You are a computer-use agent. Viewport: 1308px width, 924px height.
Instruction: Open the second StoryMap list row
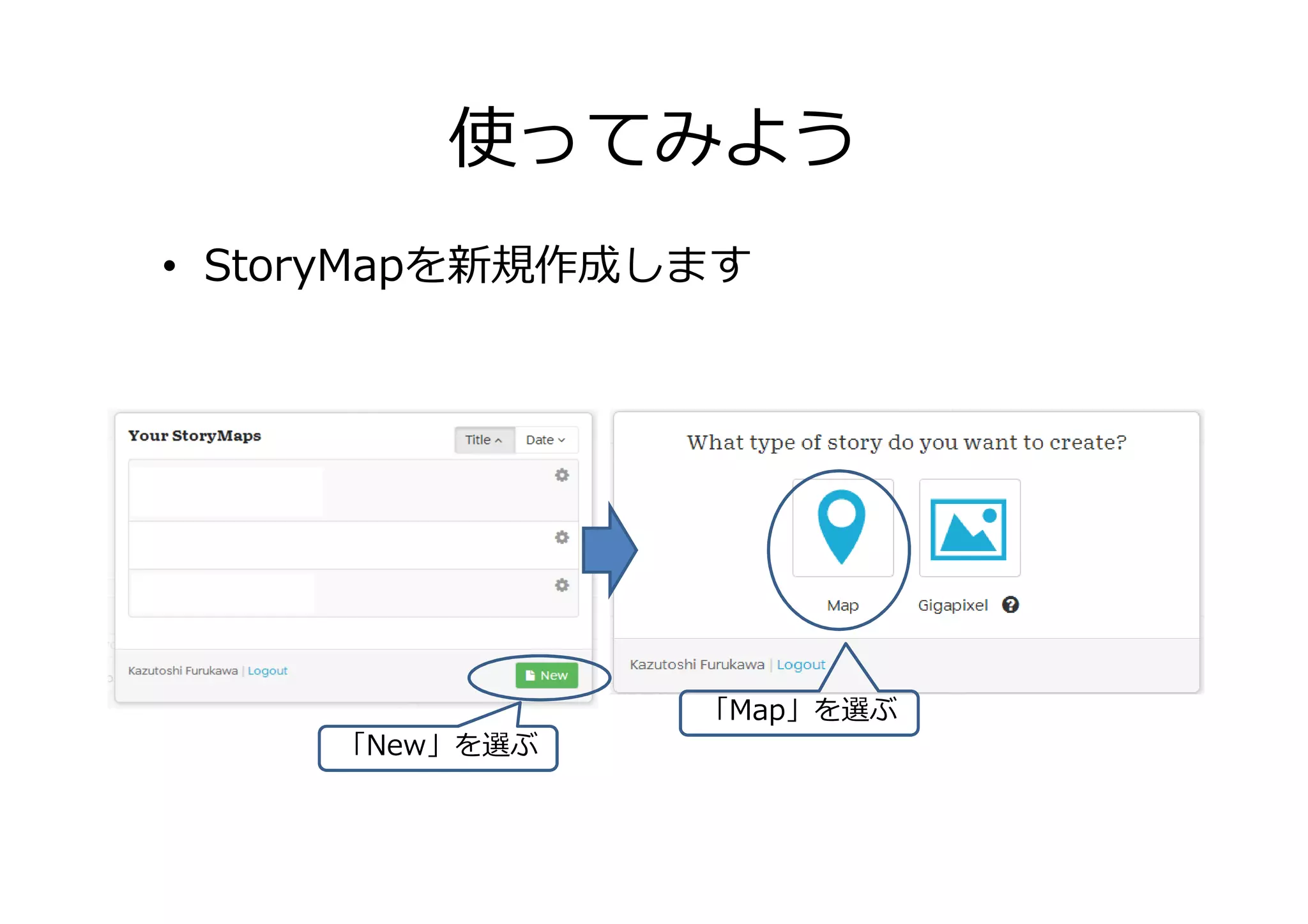(353, 545)
